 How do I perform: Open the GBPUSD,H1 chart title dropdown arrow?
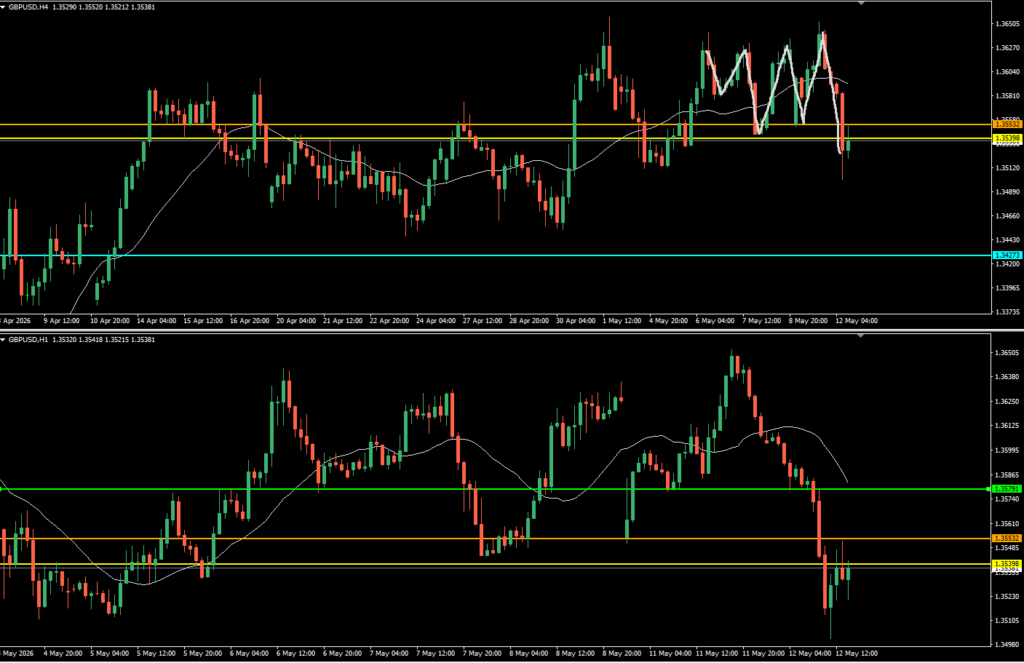pos(3,340)
